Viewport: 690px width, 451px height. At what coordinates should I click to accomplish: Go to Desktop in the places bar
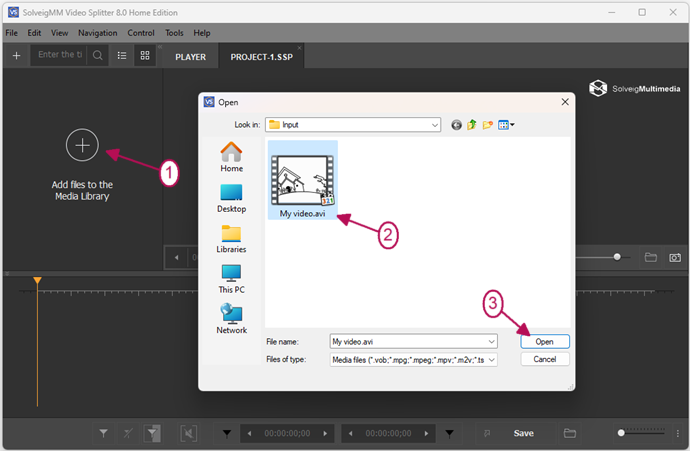tap(231, 198)
